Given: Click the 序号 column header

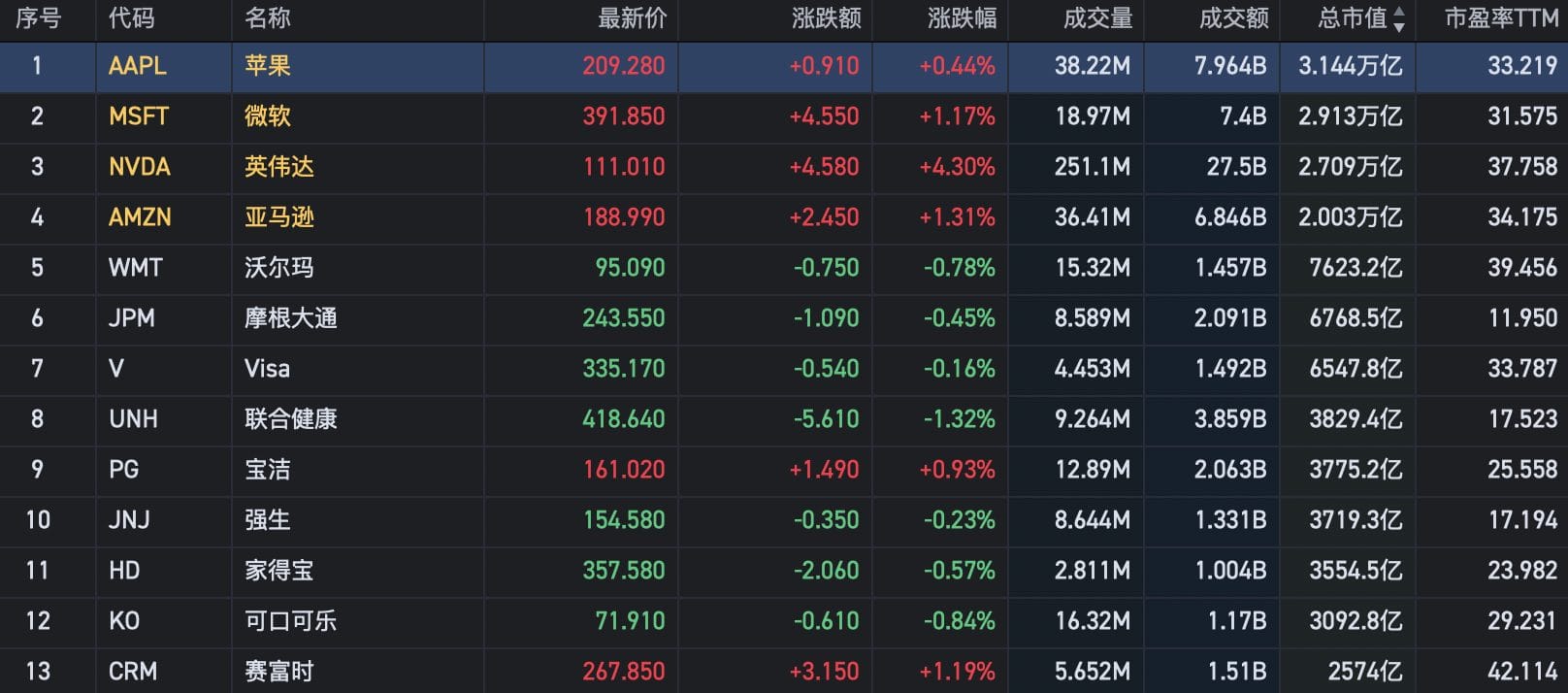Looking at the screenshot, I should [38, 18].
